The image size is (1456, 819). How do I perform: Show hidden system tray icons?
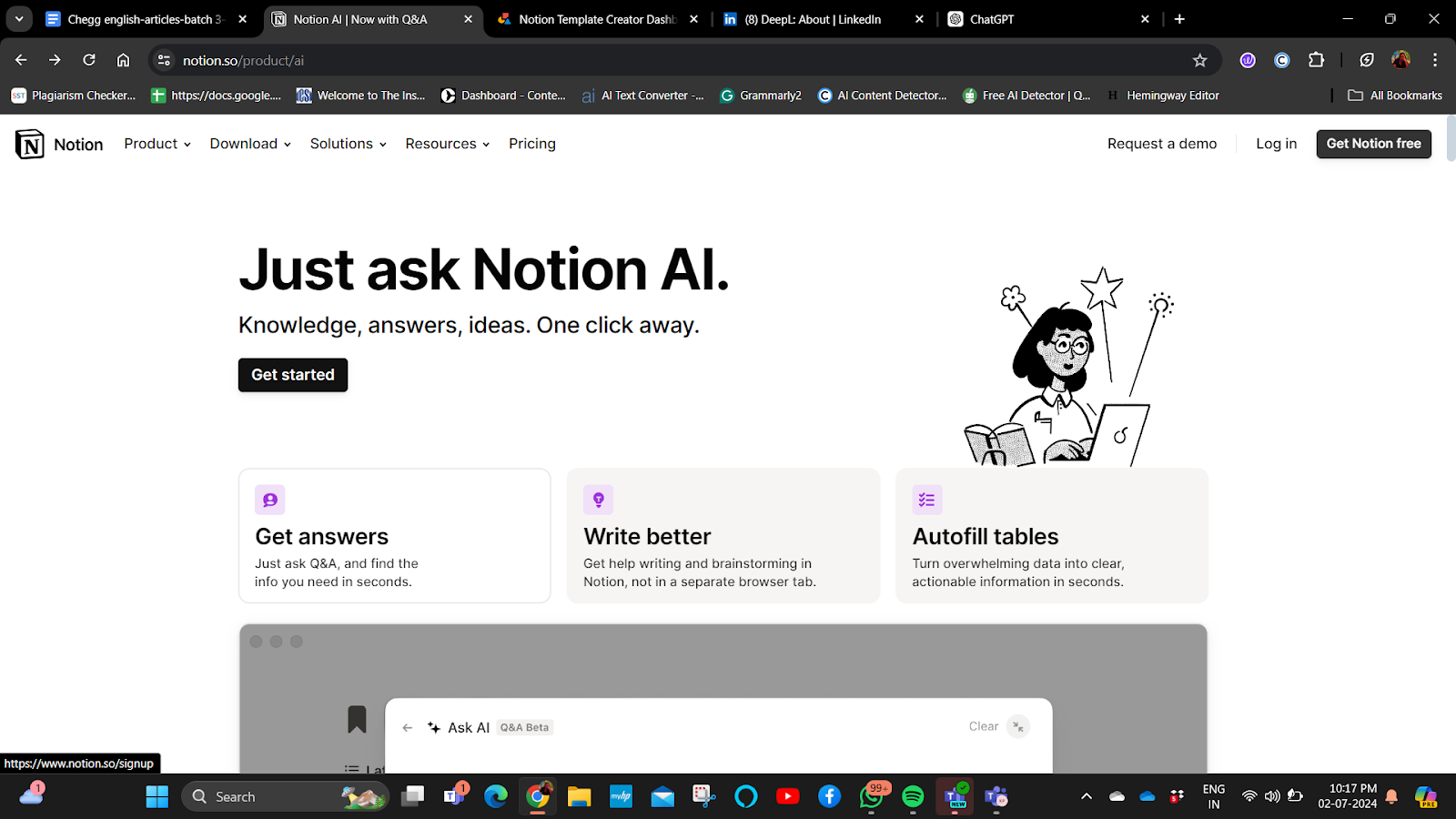coord(1086,796)
